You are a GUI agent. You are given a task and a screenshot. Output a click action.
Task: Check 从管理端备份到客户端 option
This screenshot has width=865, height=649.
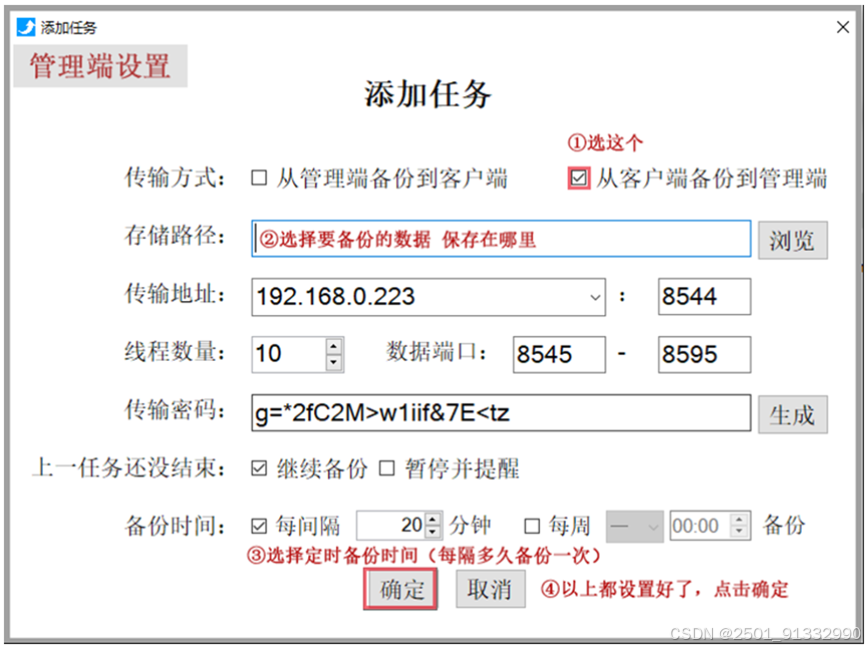pos(259,178)
